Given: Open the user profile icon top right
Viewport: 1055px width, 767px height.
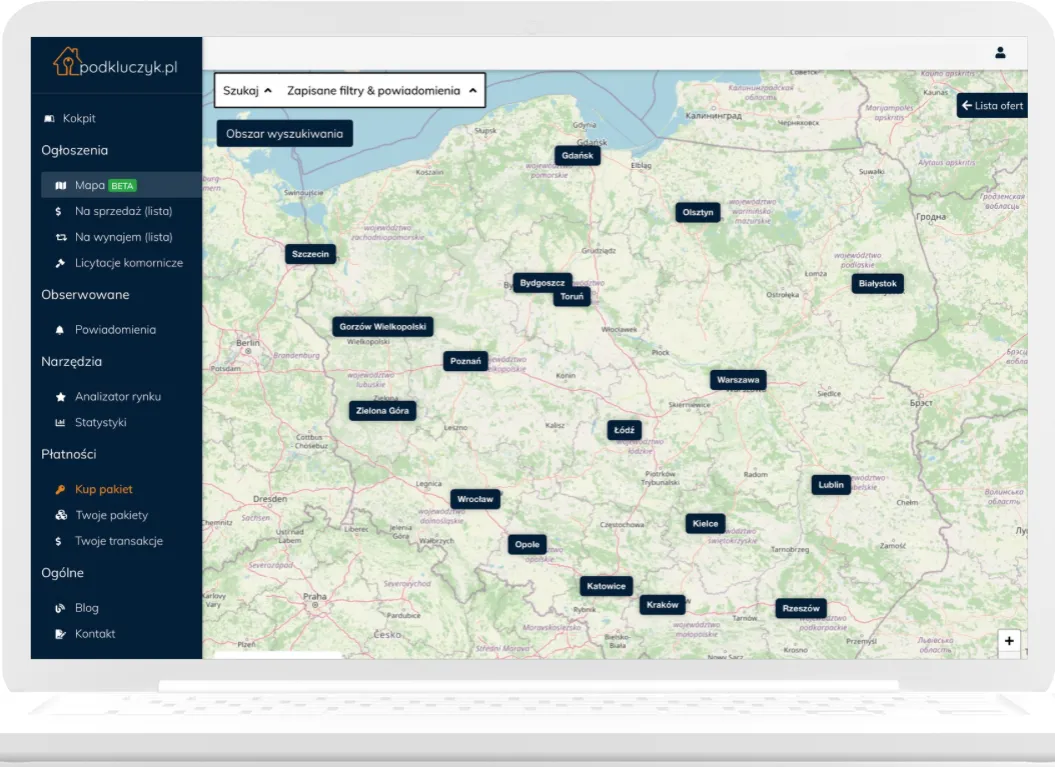Looking at the screenshot, I should pyautogui.click(x=1001, y=53).
